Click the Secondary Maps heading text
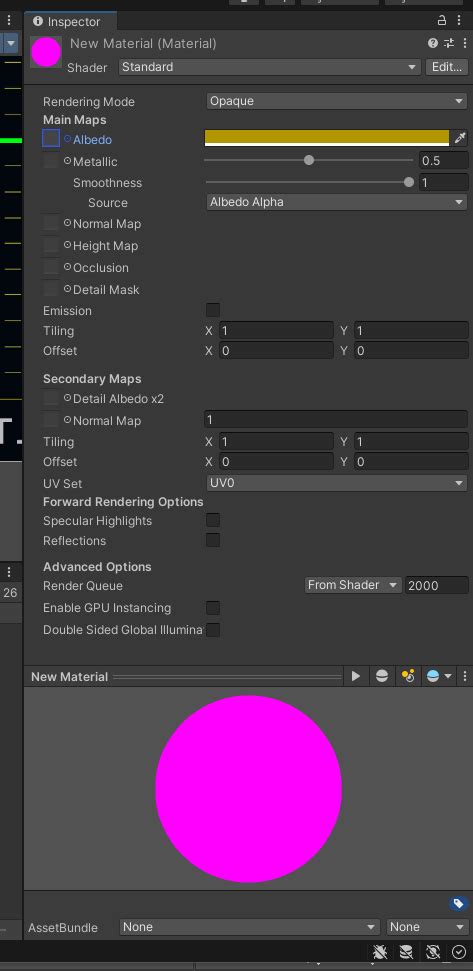 tap(92, 379)
